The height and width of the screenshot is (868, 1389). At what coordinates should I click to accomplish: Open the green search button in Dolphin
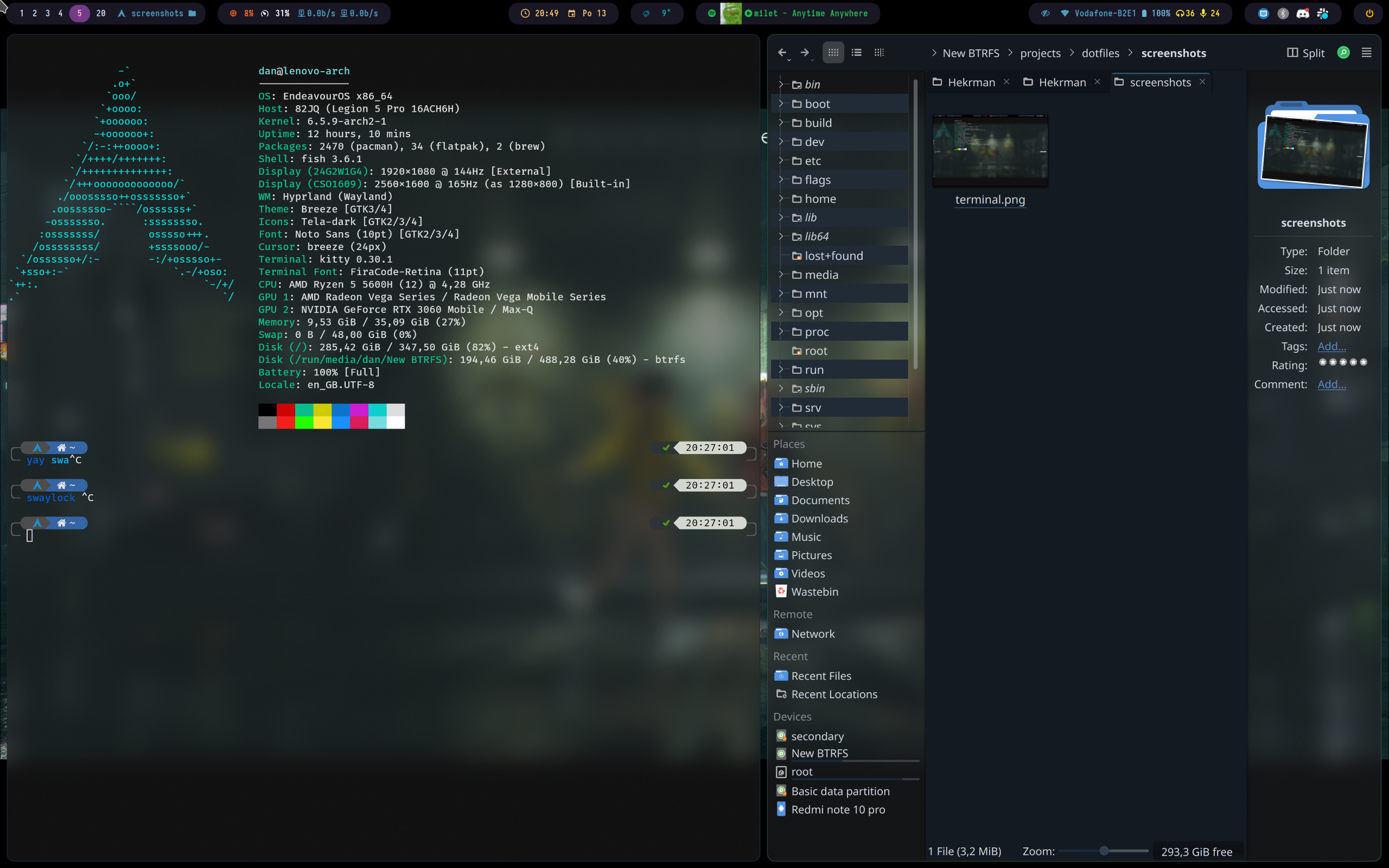(1343, 53)
